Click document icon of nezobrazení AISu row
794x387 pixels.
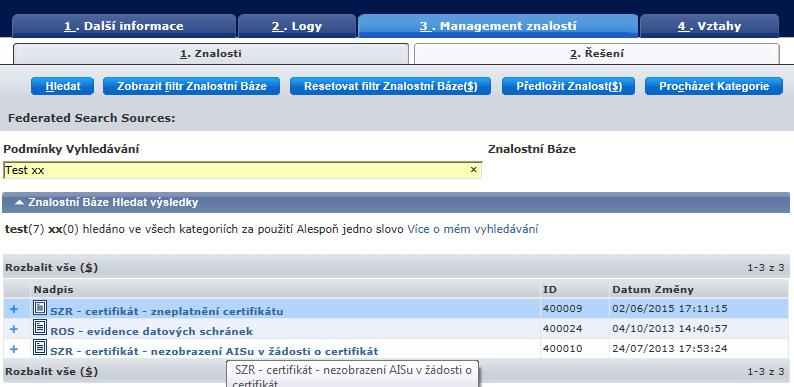click(x=40, y=347)
